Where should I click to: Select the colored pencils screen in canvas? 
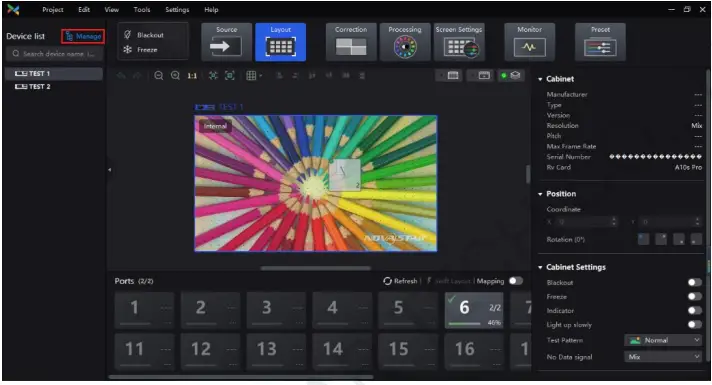(316, 183)
